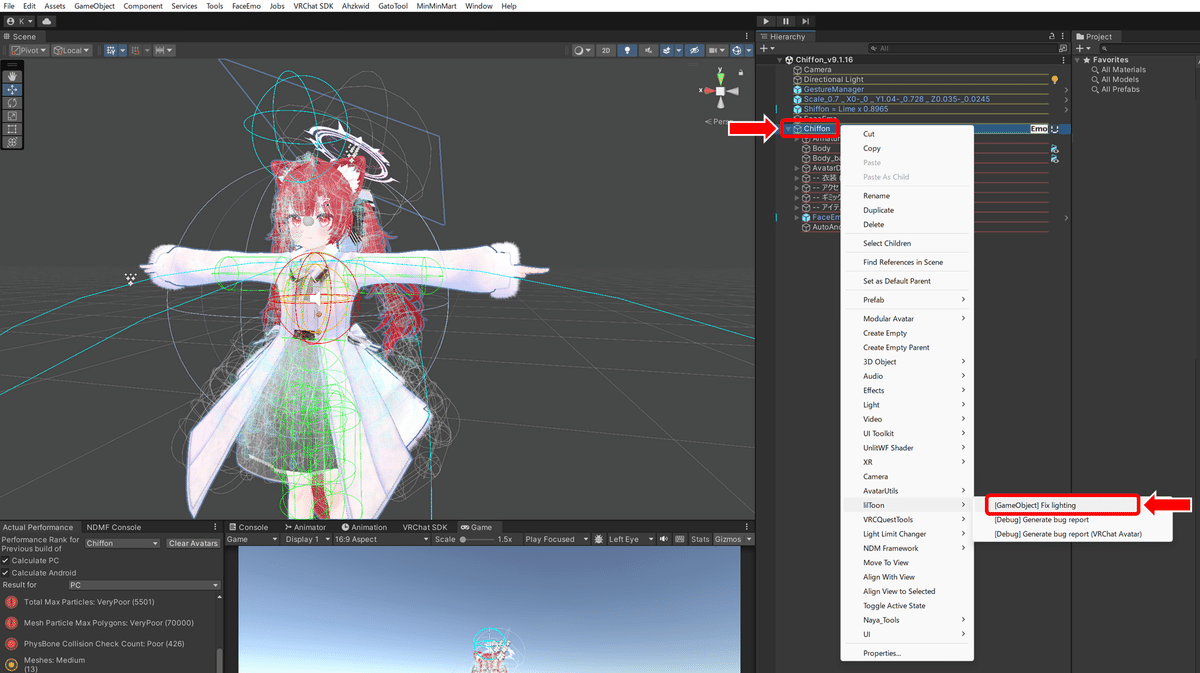
Task: Toggle the Hierarchy panel lock icon
Action: pos(1051,37)
